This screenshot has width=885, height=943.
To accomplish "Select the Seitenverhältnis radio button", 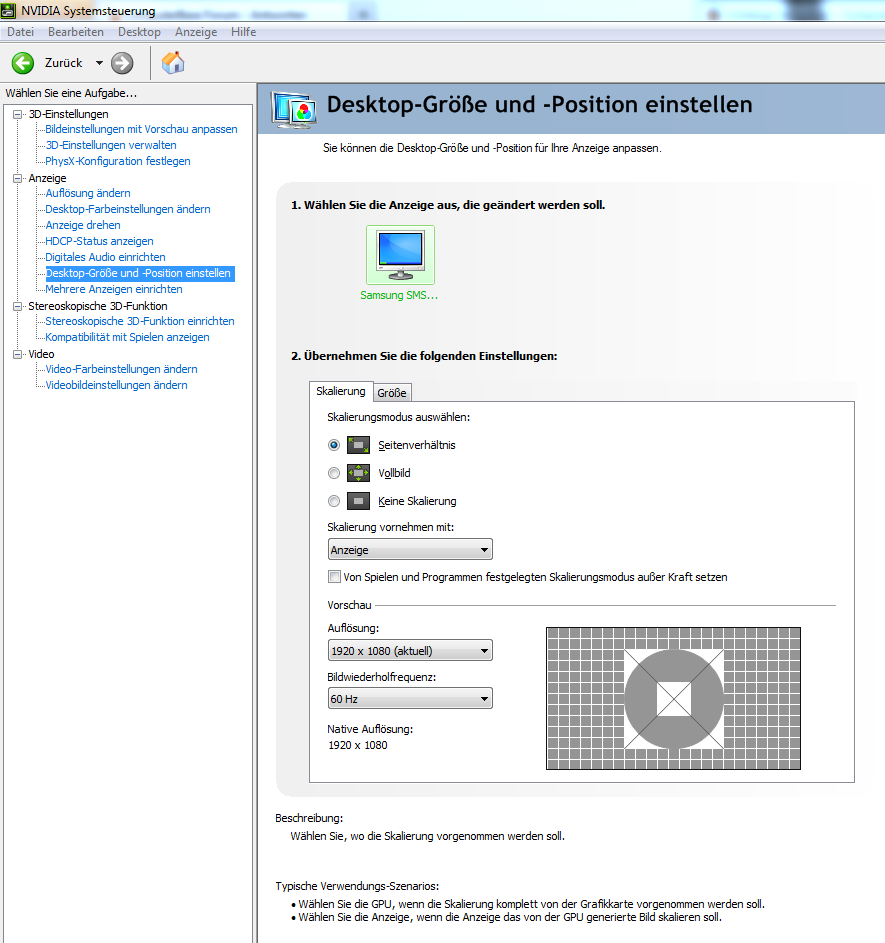I will click(334, 445).
